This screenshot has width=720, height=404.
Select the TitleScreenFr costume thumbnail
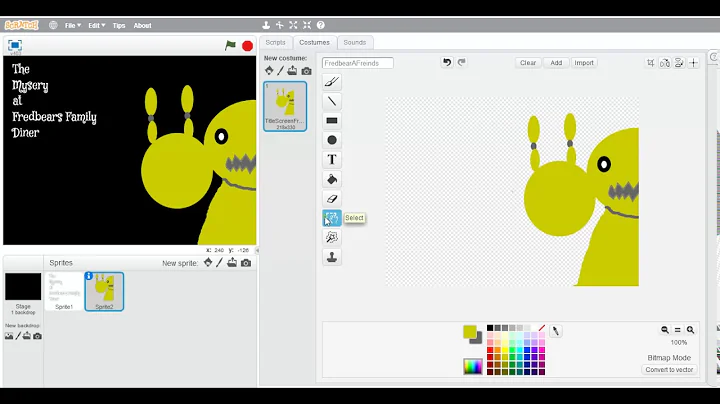(285, 106)
